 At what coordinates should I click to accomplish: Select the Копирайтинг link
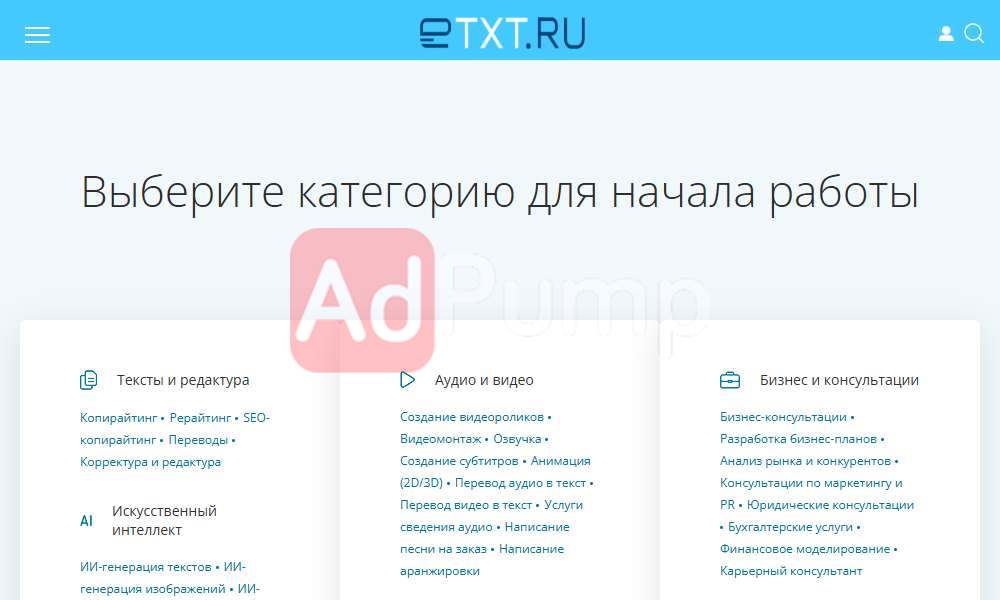point(118,418)
